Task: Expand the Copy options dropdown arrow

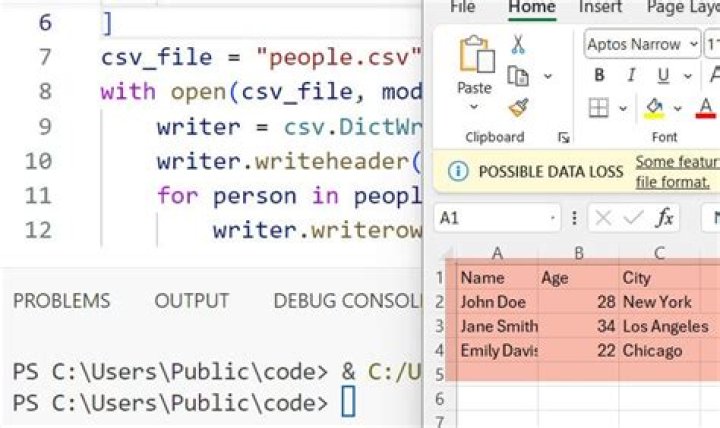Action: tap(548, 76)
